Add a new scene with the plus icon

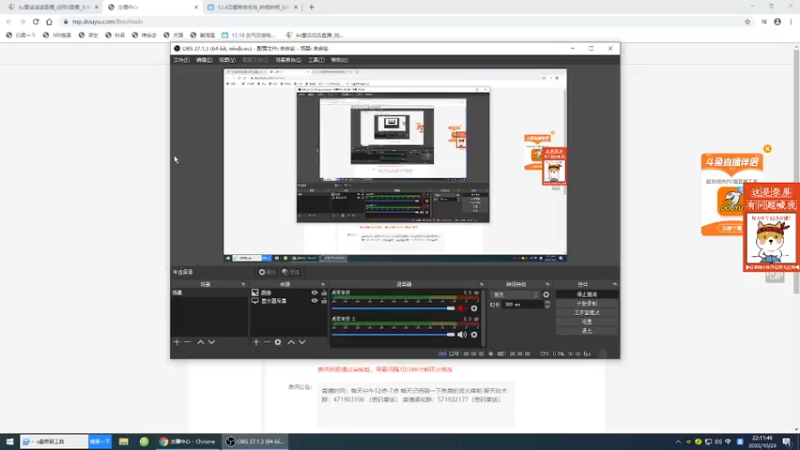click(177, 342)
